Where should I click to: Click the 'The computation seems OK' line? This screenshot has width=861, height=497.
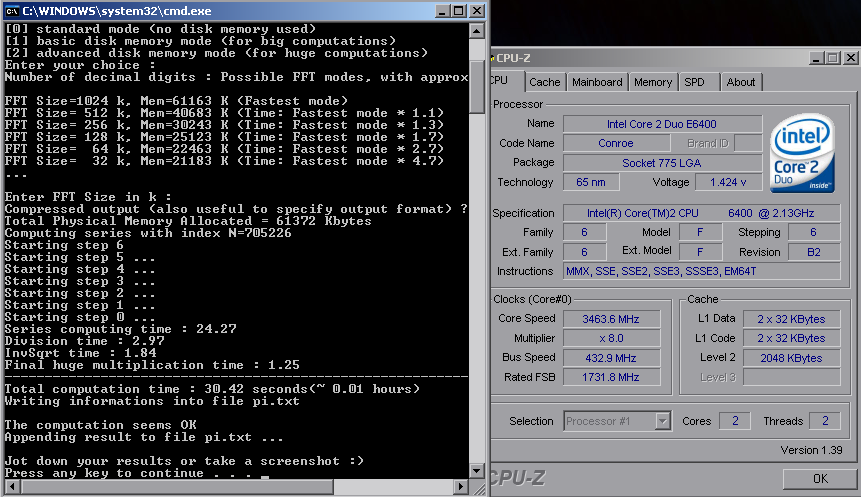coord(100,425)
